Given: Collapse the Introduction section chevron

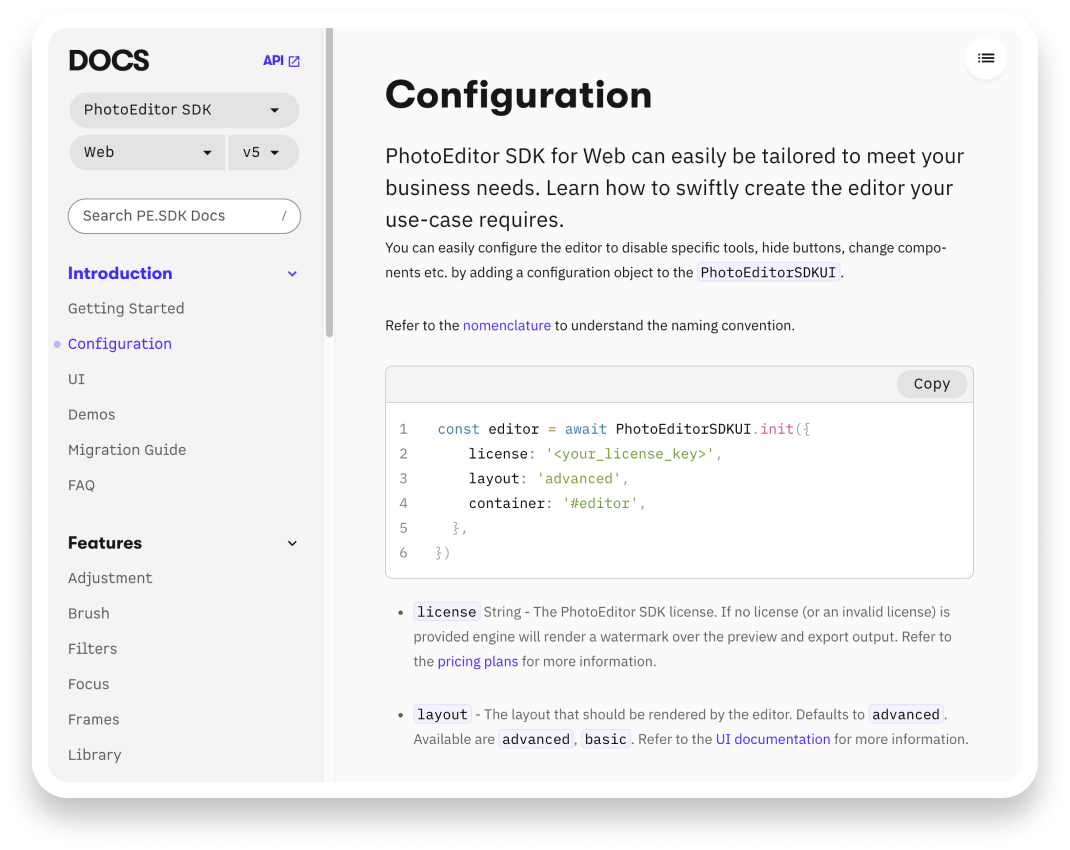Looking at the screenshot, I should point(292,274).
